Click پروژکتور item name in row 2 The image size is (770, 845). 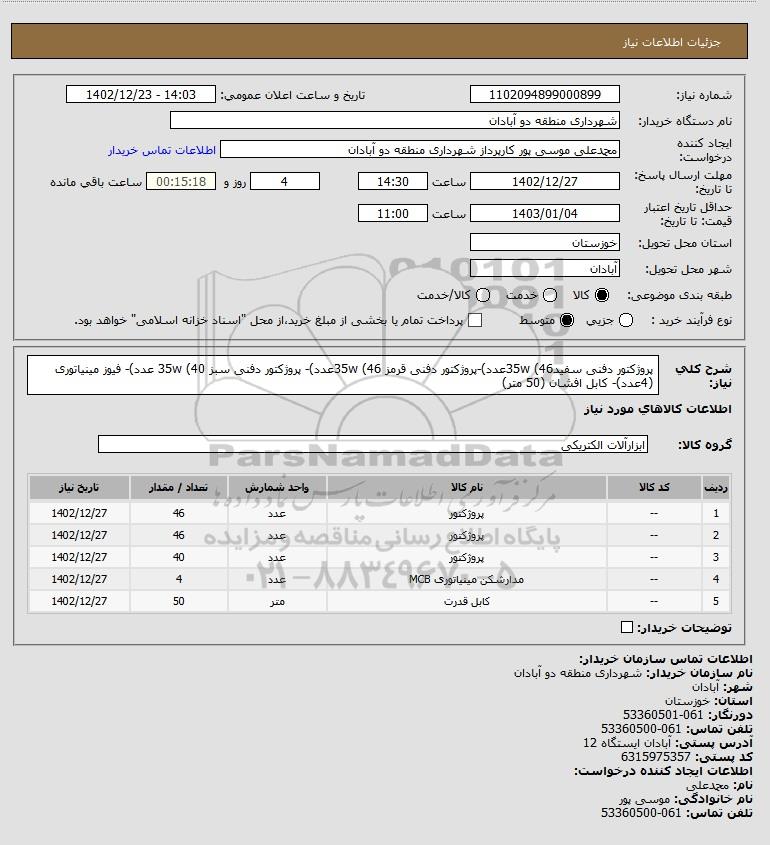tap(467, 536)
